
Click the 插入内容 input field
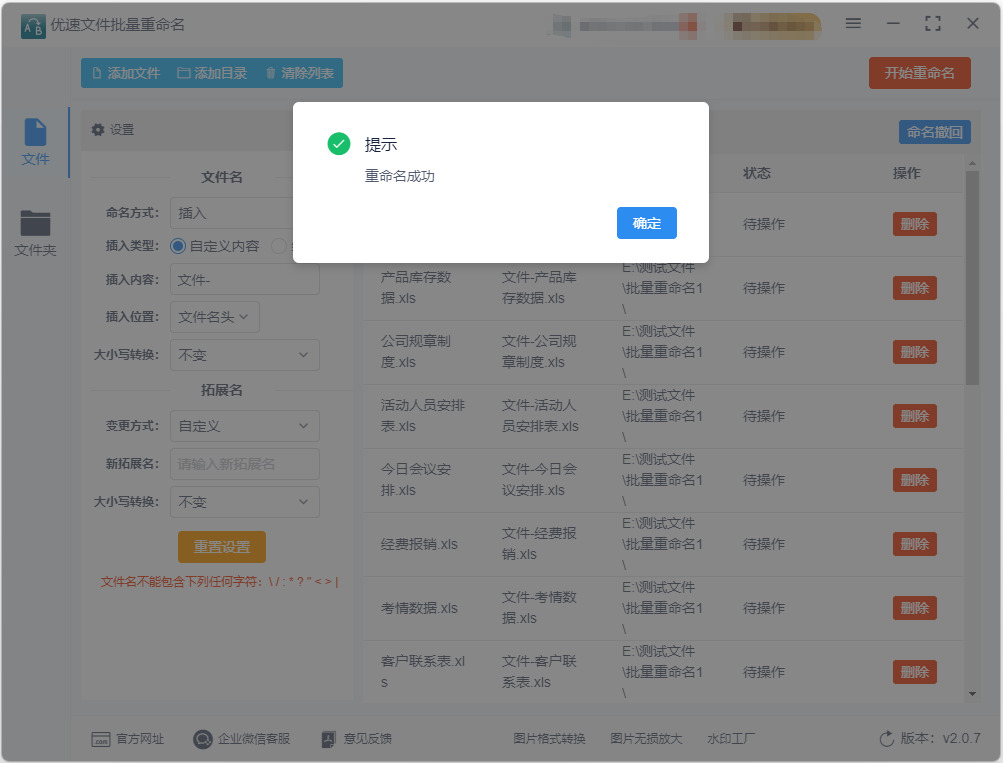click(x=244, y=279)
